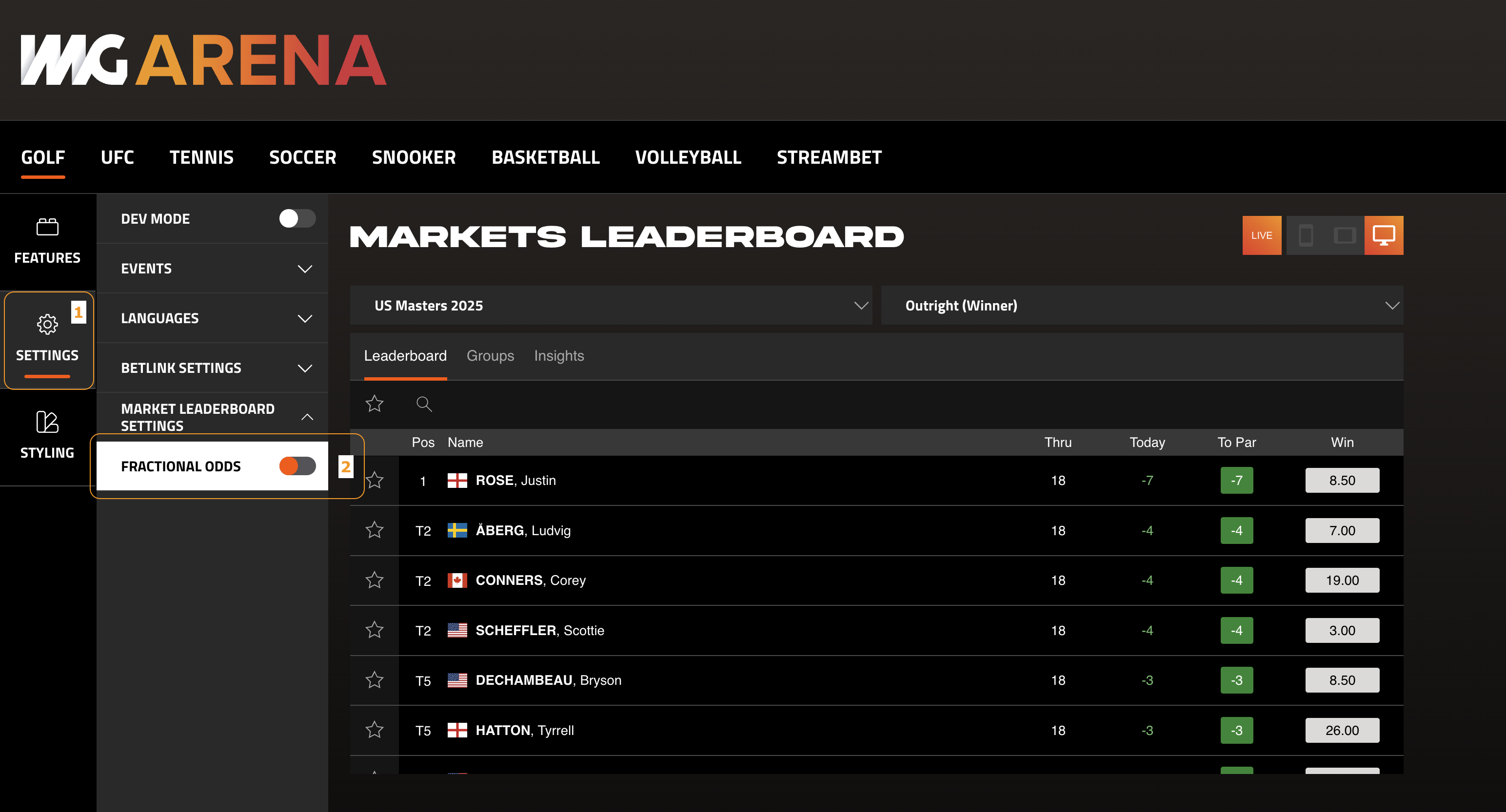Open the Outright (Winner) market dropdown
The width and height of the screenshot is (1506, 812).
1141,306
